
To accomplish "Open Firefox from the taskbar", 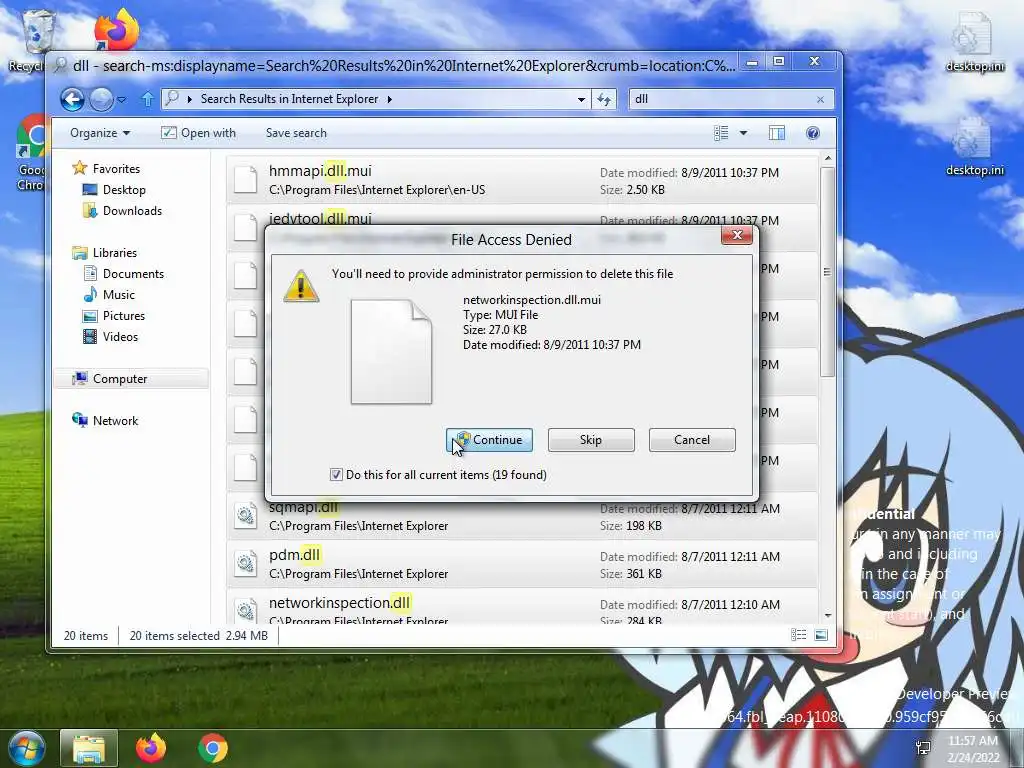I will pos(151,748).
